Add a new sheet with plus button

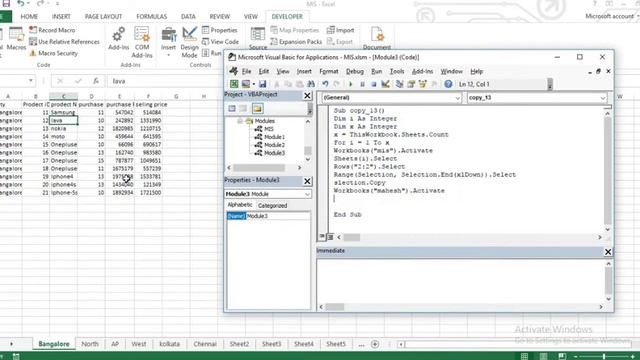pos(375,344)
